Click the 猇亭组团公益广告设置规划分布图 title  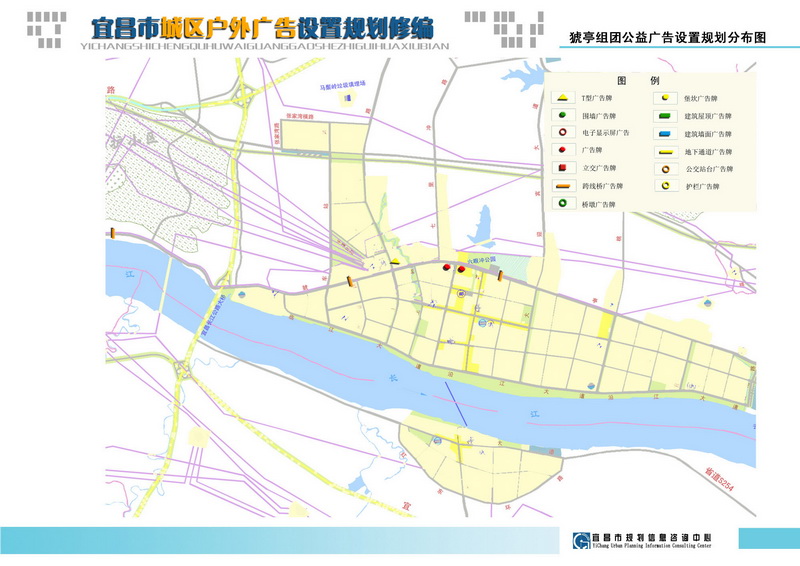666,36
